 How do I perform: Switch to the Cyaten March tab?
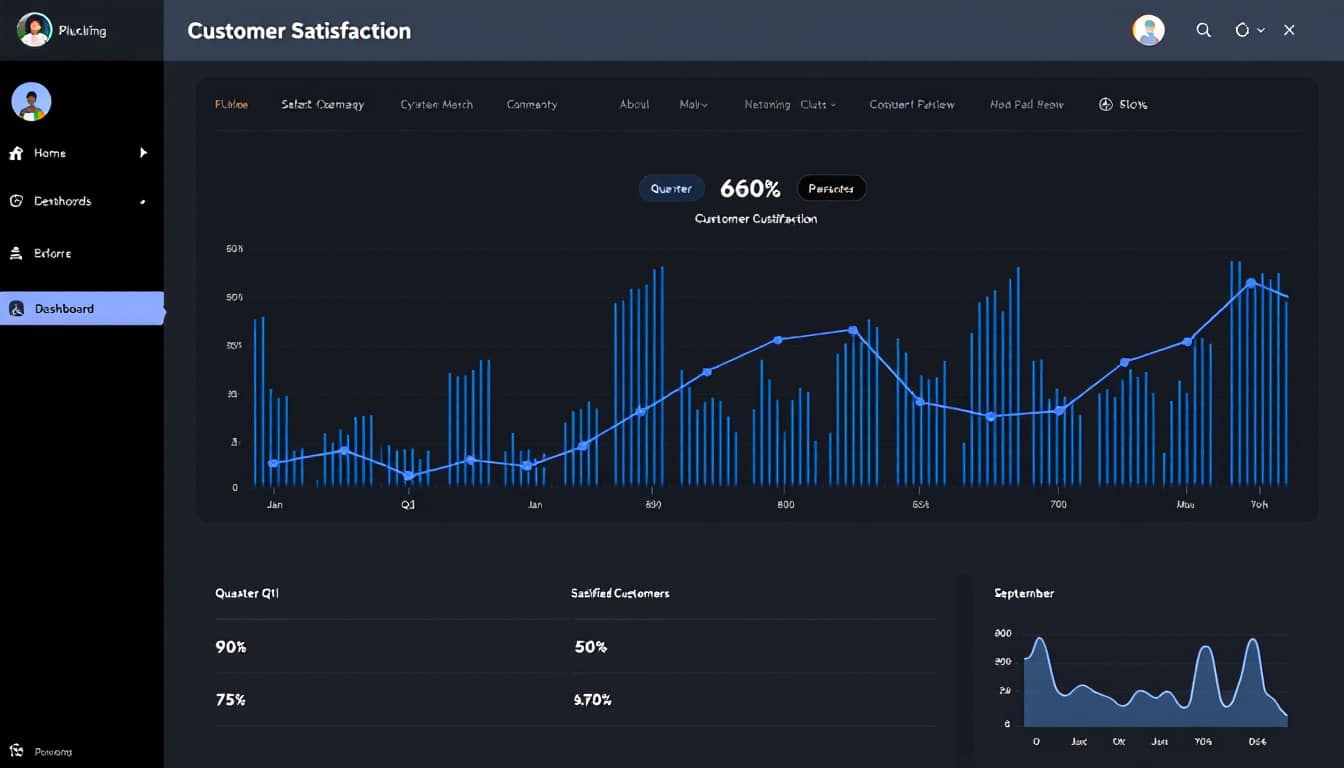coord(436,104)
